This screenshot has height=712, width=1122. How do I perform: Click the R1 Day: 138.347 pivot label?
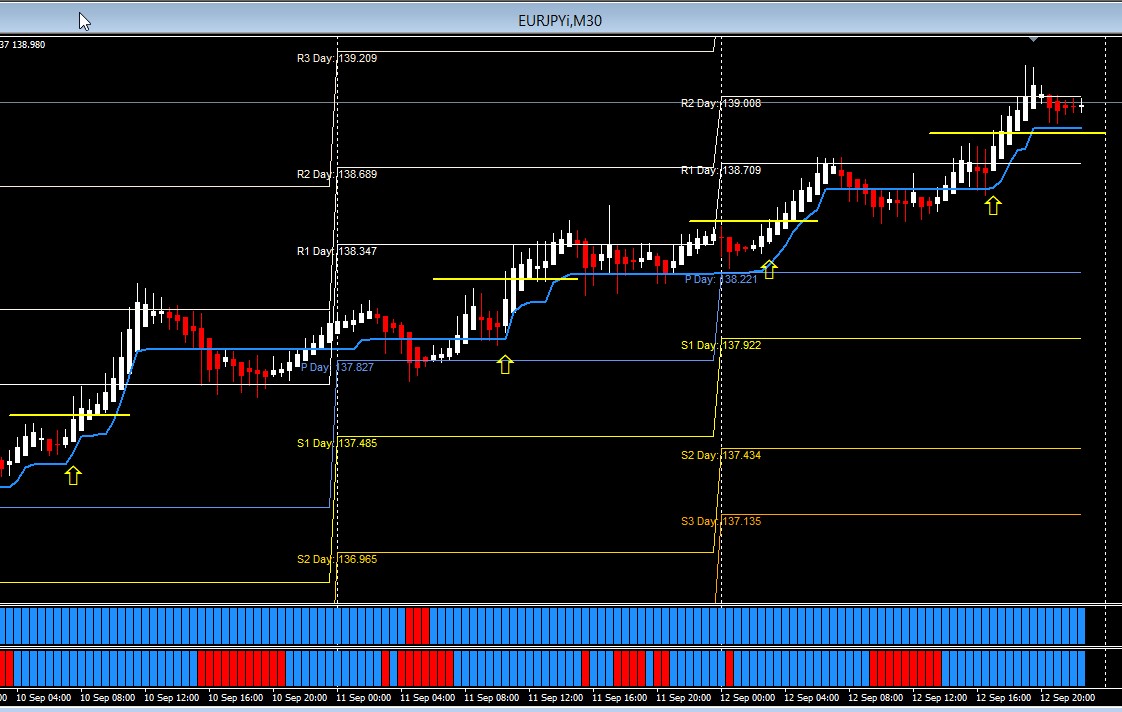[x=337, y=251]
